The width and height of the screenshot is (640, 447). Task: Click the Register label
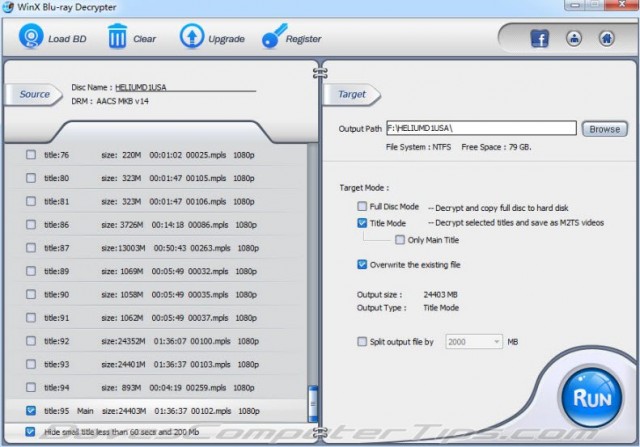pyautogui.click(x=303, y=39)
